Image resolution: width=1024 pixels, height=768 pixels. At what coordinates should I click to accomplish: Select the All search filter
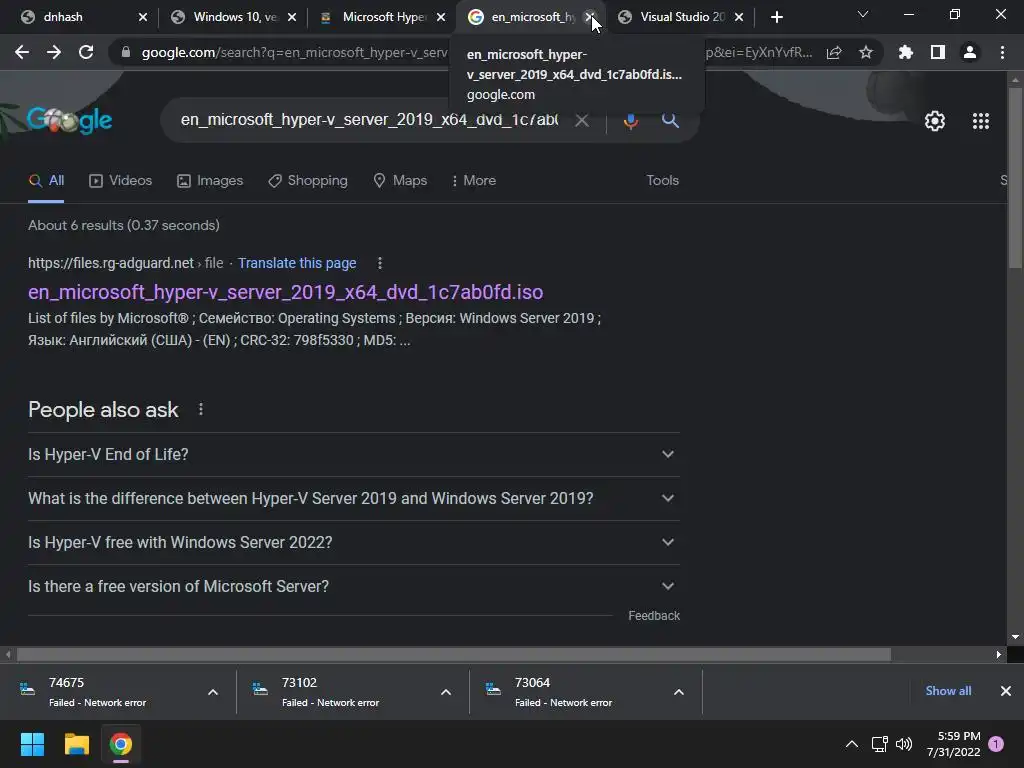pyautogui.click(x=46, y=180)
